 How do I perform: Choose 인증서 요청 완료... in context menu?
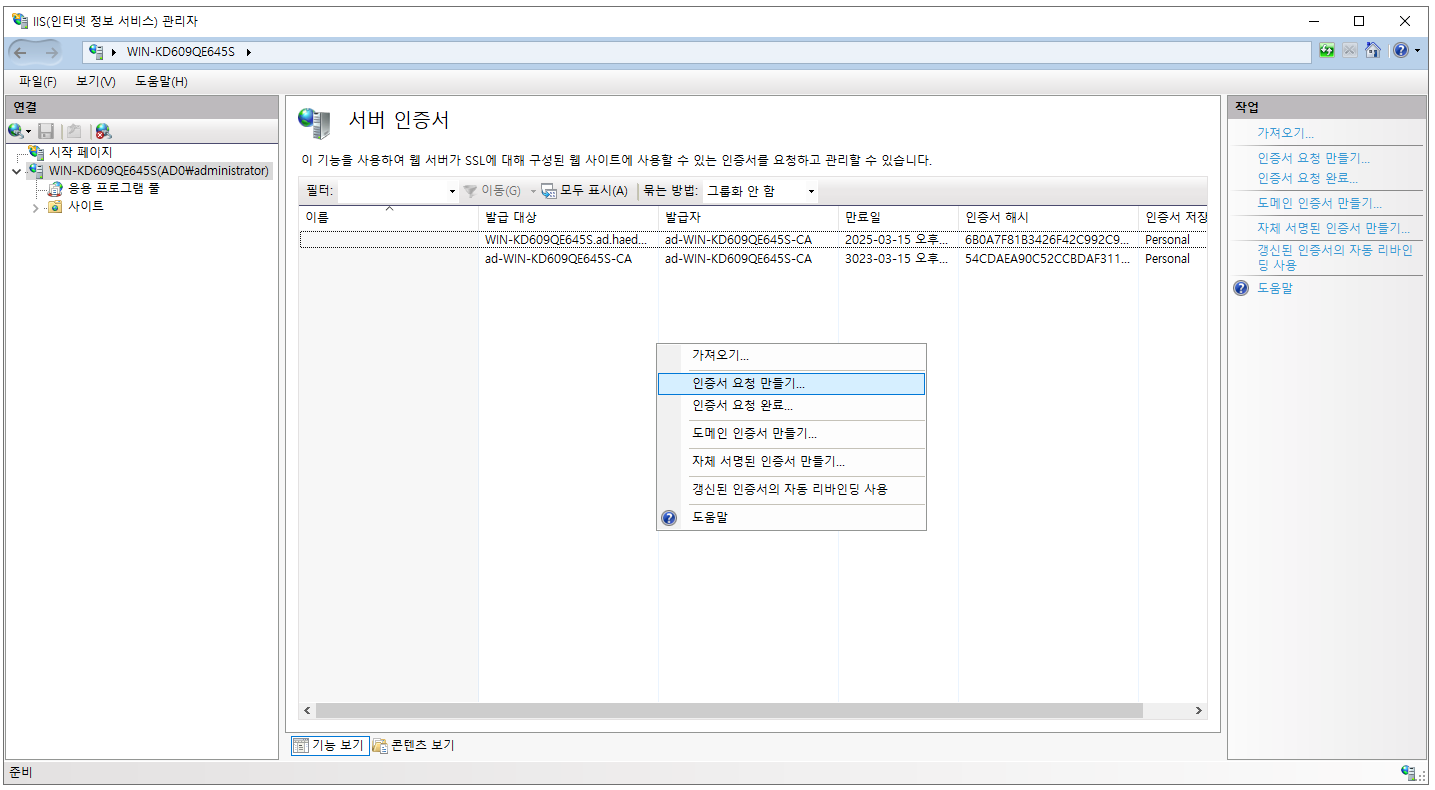[791, 406]
